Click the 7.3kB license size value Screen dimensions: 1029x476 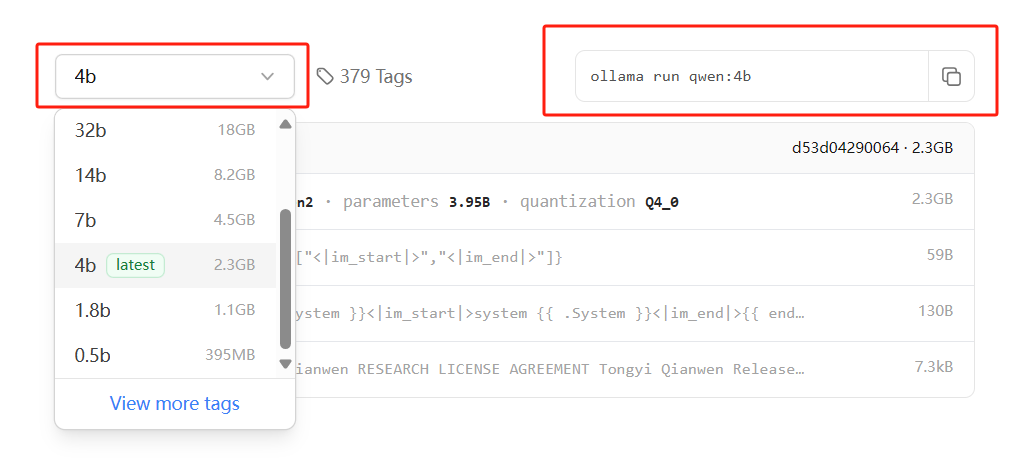pyautogui.click(x=934, y=367)
